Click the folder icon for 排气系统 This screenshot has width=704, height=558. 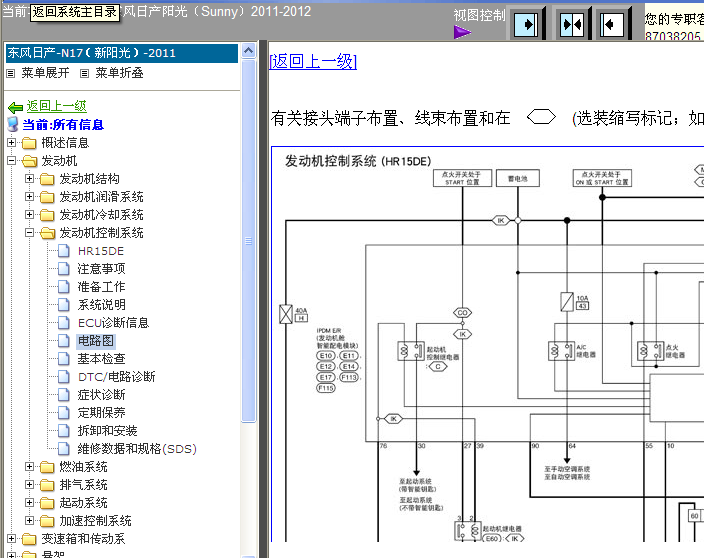pyautogui.click(x=47, y=485)
